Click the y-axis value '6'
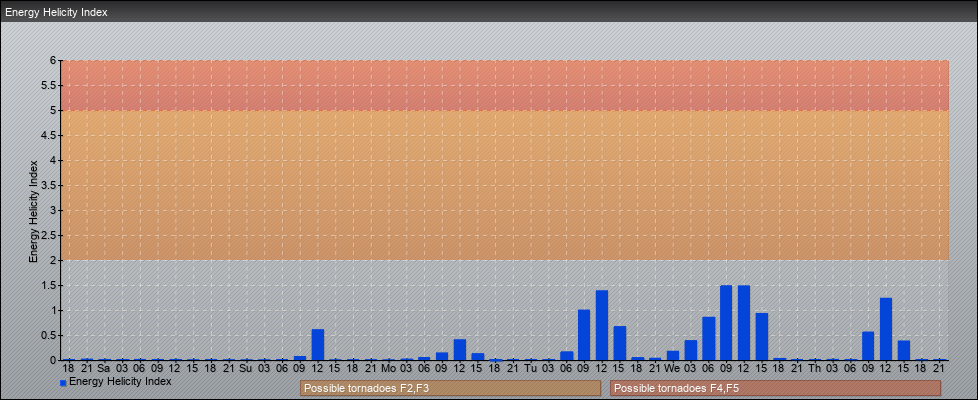Image resolution: width=978 pixels, height=400 pixels. click(x=54, y=61)
